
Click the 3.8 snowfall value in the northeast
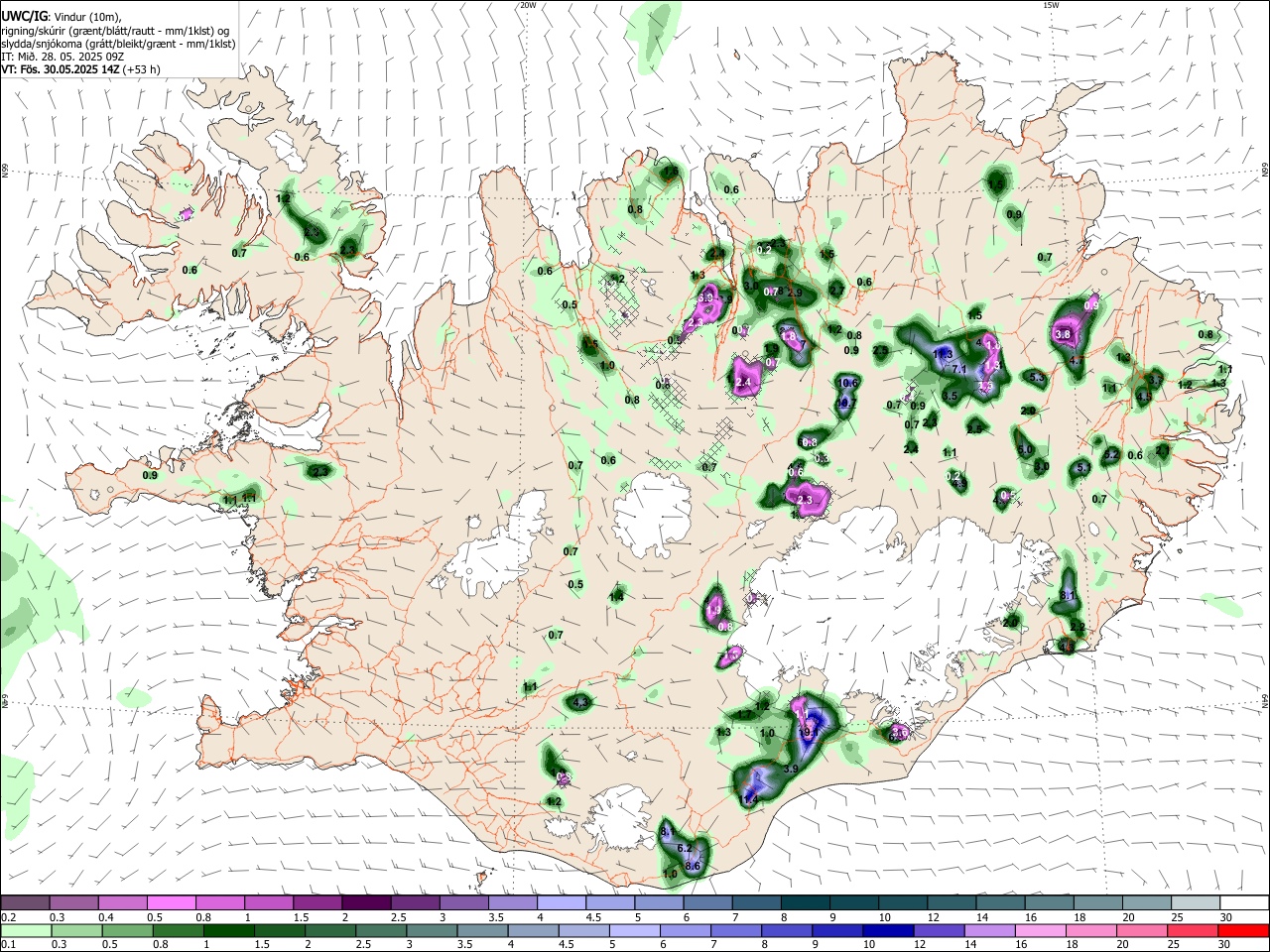[1063, 335]
